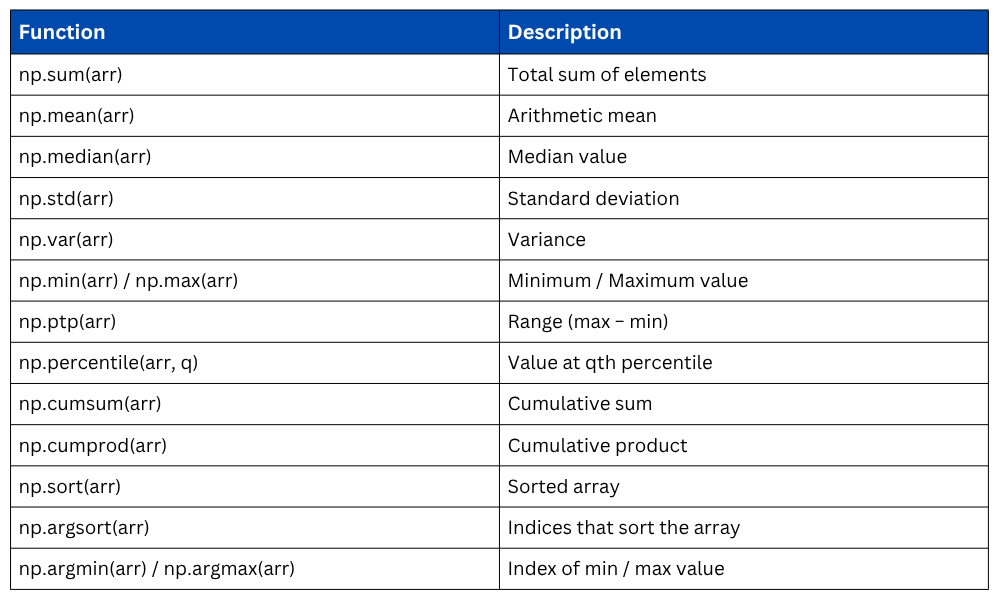Screen dimensions: 1000x600
Task: Click the 'Total sum of elements' description
Action: pos(607,75)
